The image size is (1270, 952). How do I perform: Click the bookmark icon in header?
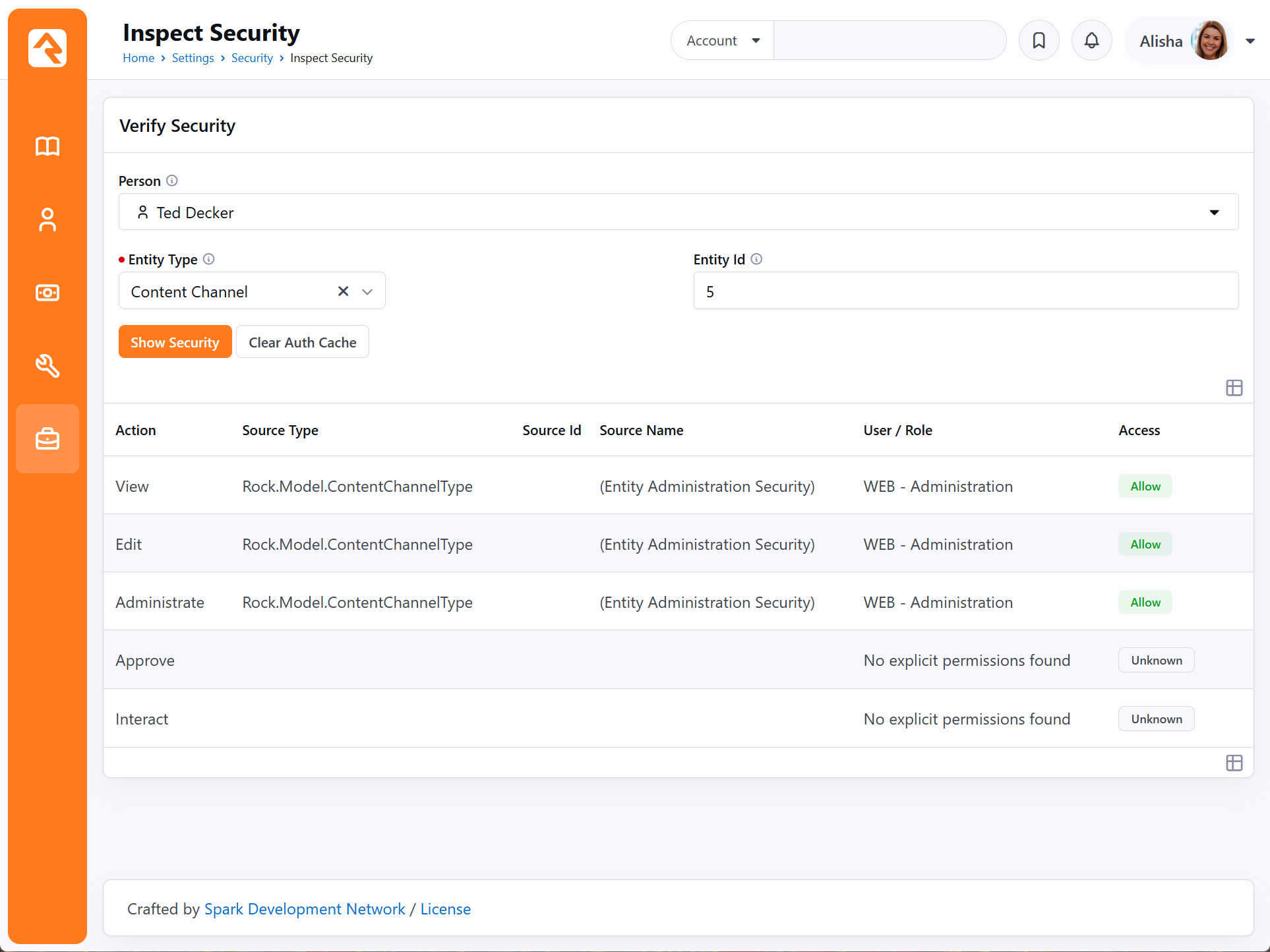[1039, 41]
